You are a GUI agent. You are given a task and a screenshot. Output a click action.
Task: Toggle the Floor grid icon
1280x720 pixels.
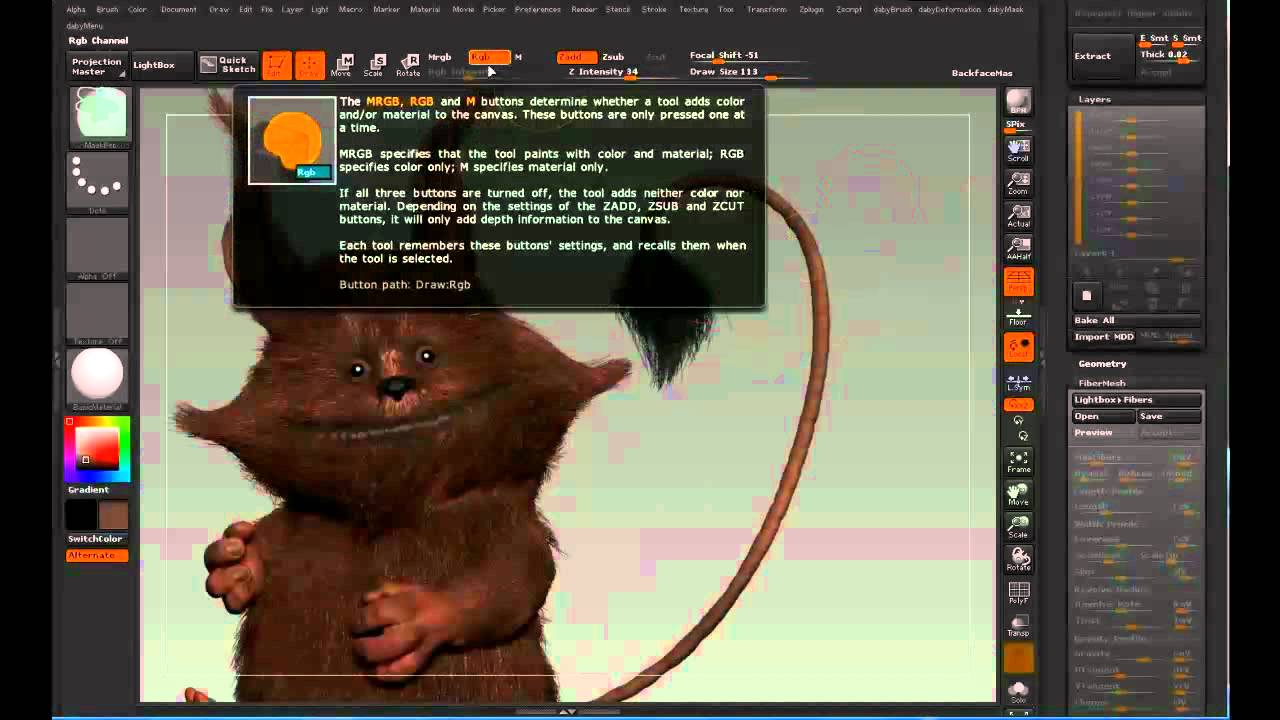point(1018,316)
